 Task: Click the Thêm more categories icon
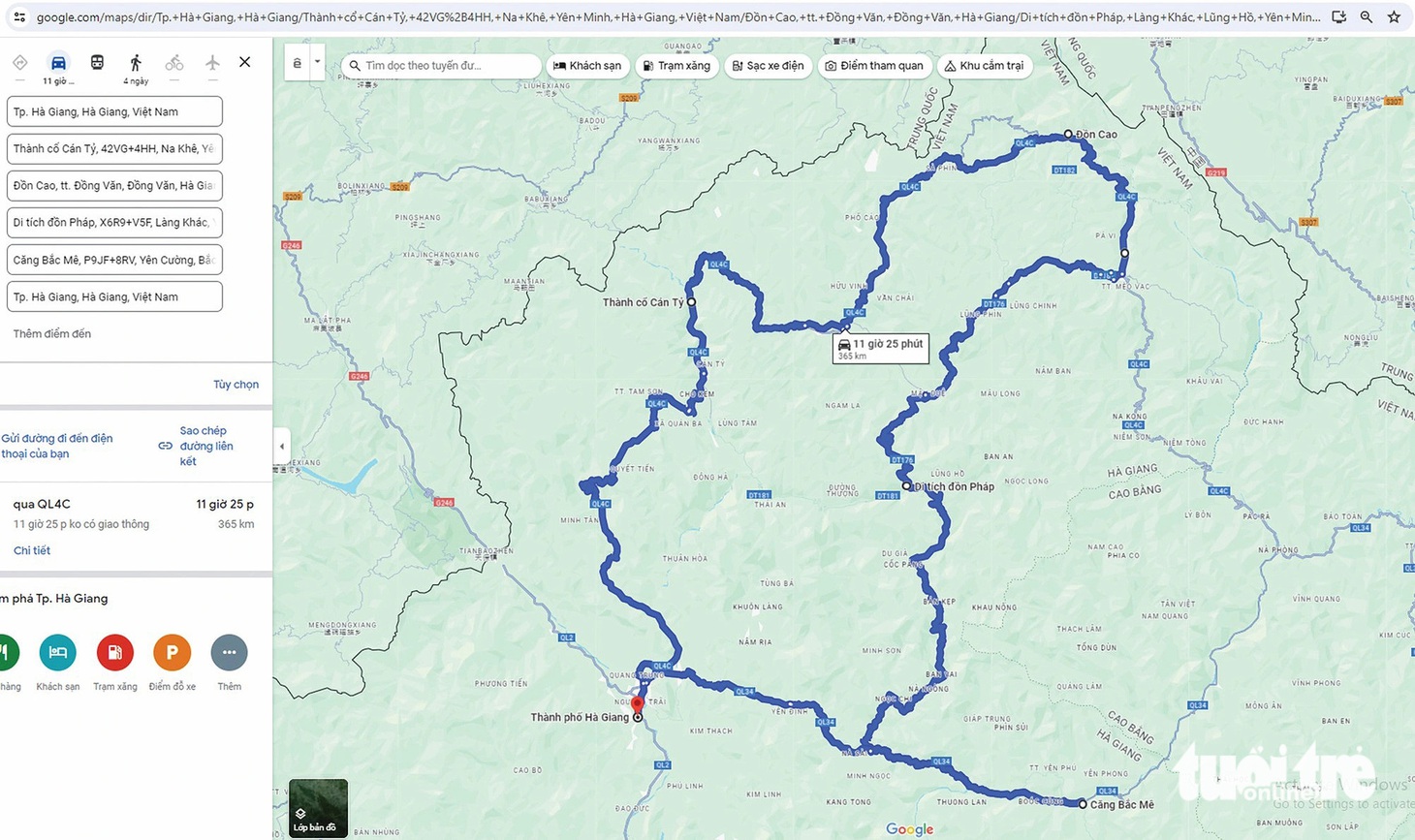tap(229, 653)
